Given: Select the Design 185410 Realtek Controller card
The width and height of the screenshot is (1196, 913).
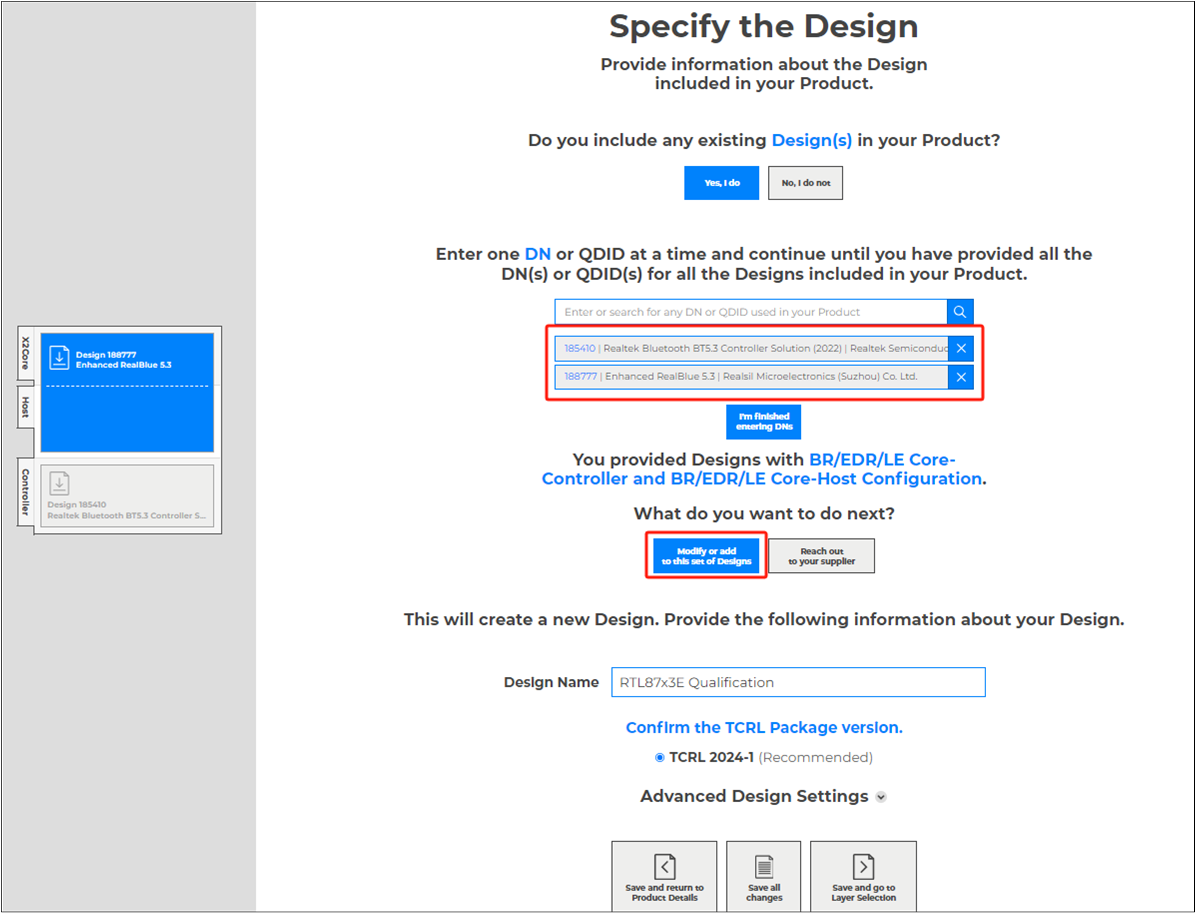Looking at the screenshot, I should point(127,497).
